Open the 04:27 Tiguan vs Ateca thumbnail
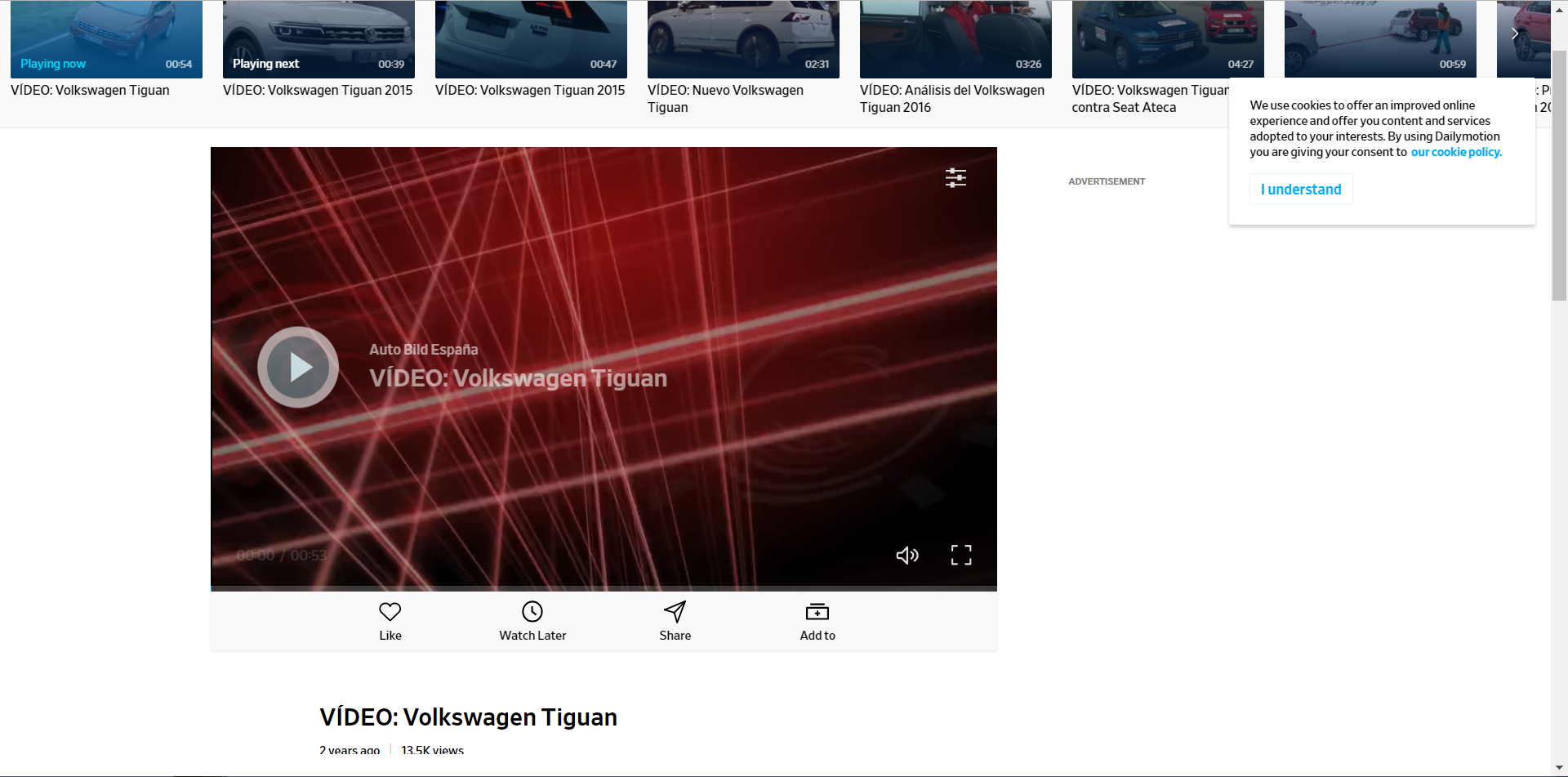The image size is (1568, 777). tap(1168, 39)
